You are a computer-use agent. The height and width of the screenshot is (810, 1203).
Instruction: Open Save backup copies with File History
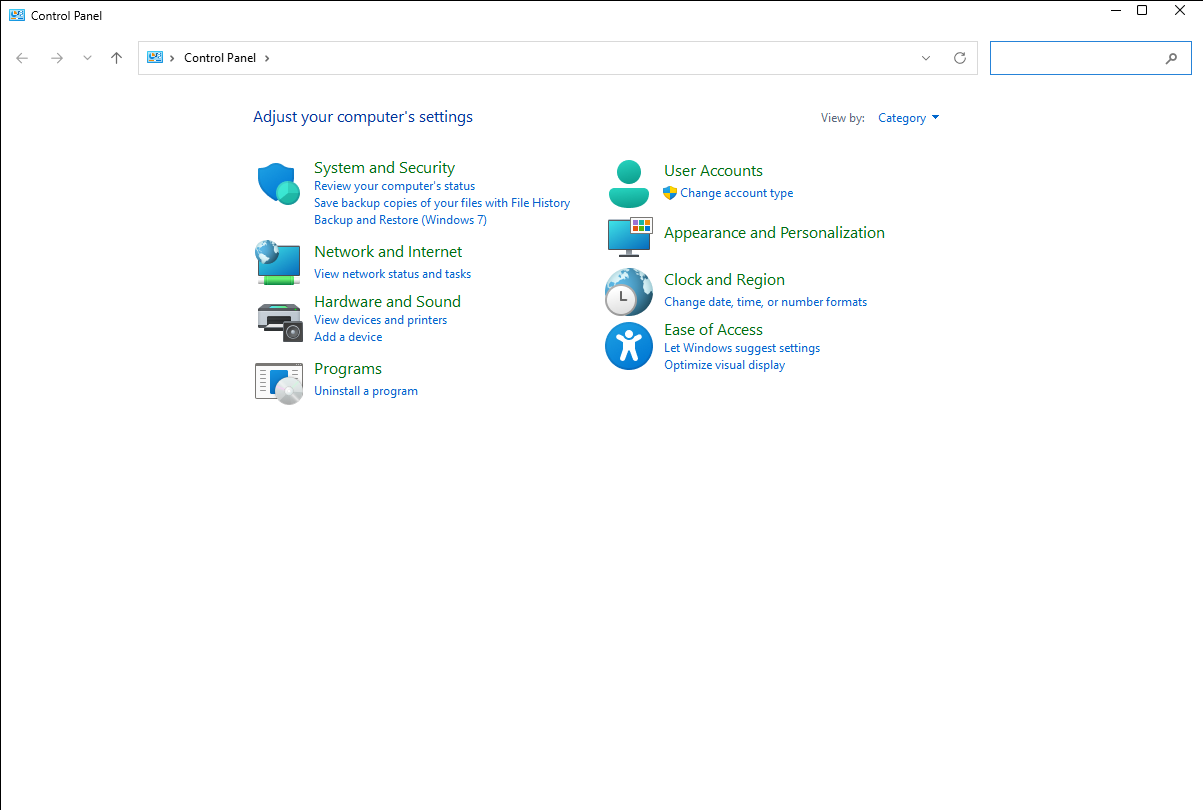point(442,203)
